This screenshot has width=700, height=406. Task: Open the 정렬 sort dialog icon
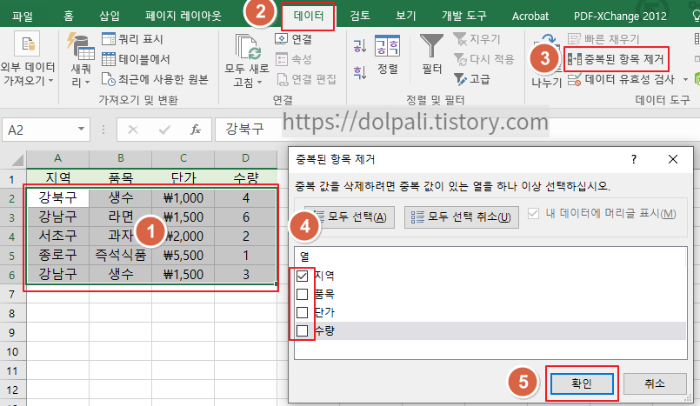pyautogui.click(x=387, y=46)
